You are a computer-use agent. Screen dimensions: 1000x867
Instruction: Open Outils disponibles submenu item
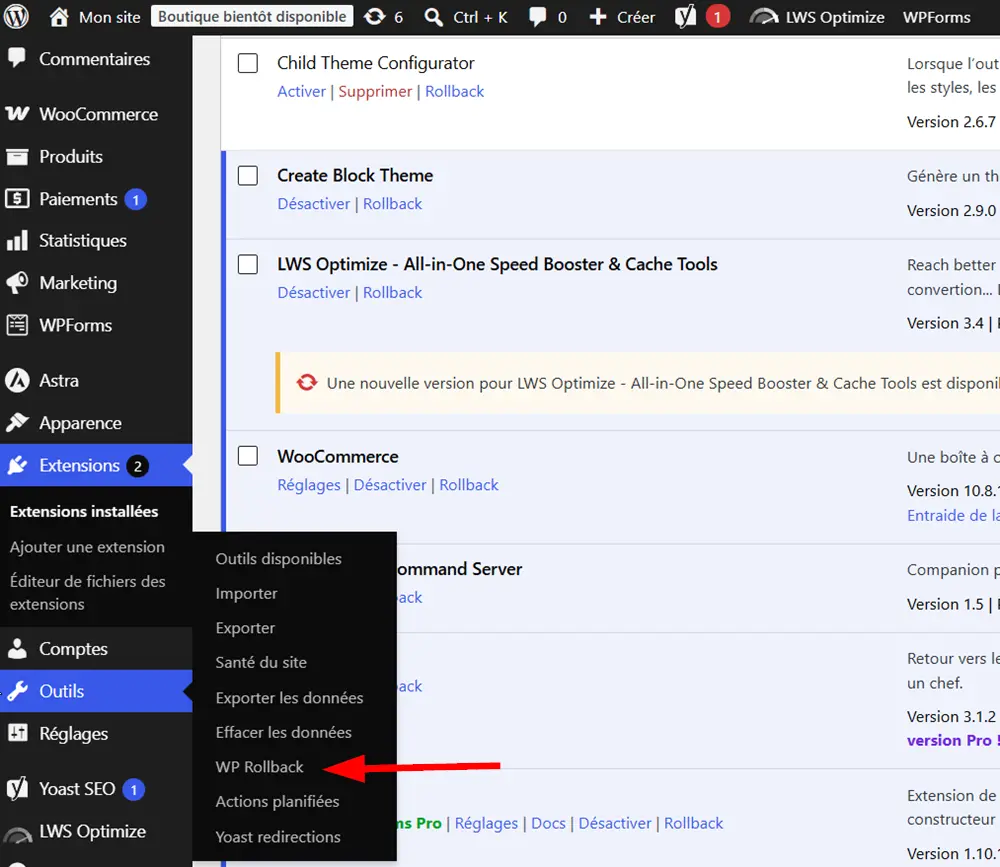(278, 559)
